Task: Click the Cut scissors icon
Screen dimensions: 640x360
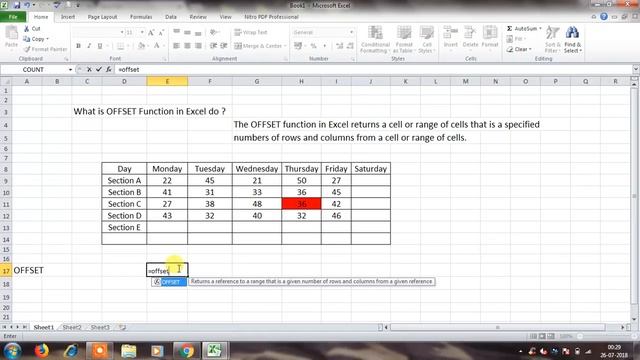Action: (x=27, y=29)
